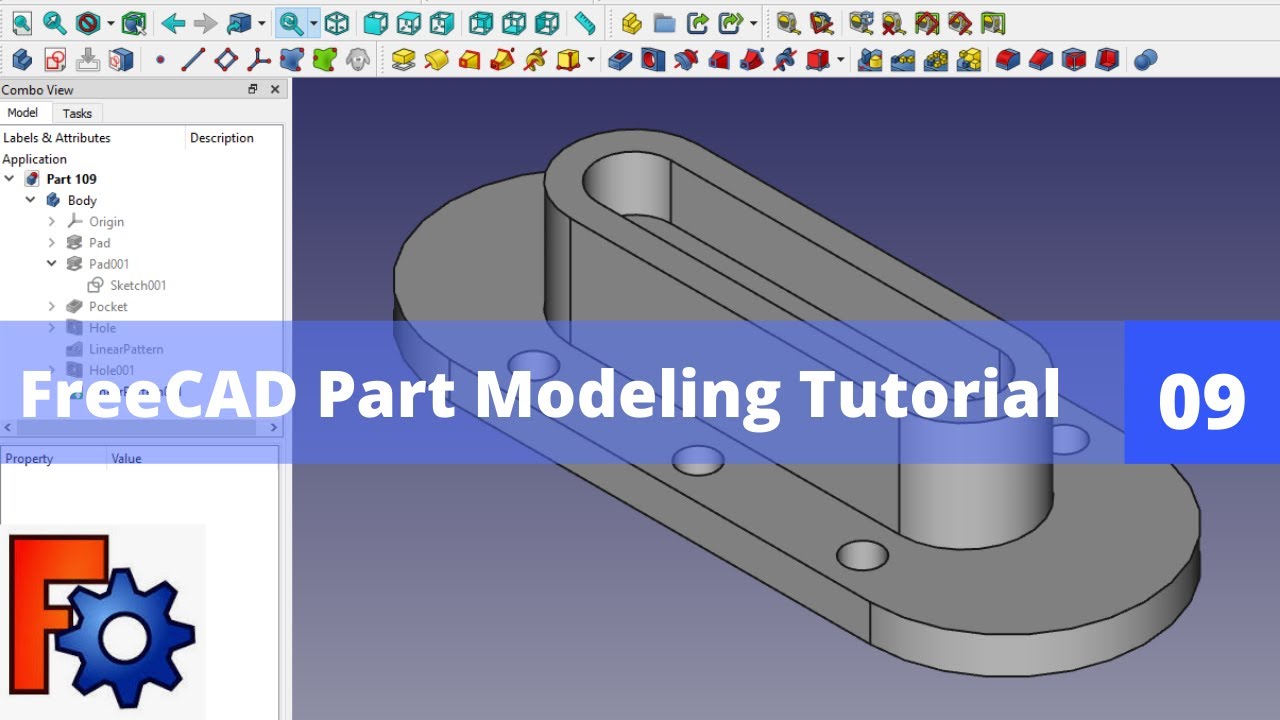Screen dimensions: 1280x720
Task: Create a local coordinate system
Action: click(x=259, y=60)
